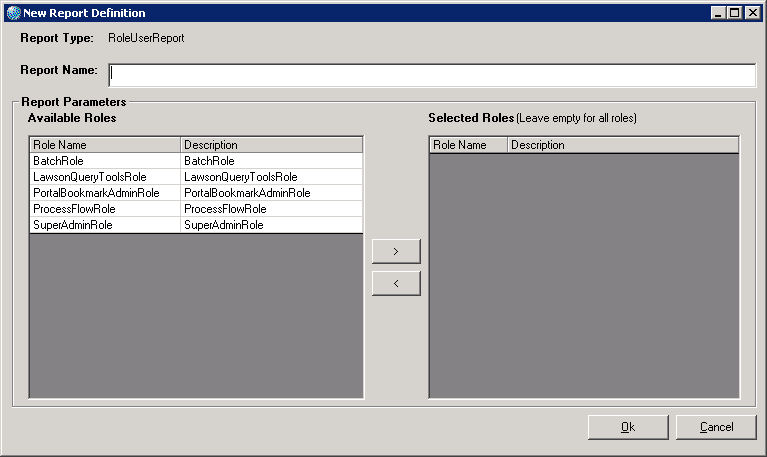Screen dimensions: 767x457
Task: Click PortalBookmarkAdminRole description cell
Action: point(272,193)
